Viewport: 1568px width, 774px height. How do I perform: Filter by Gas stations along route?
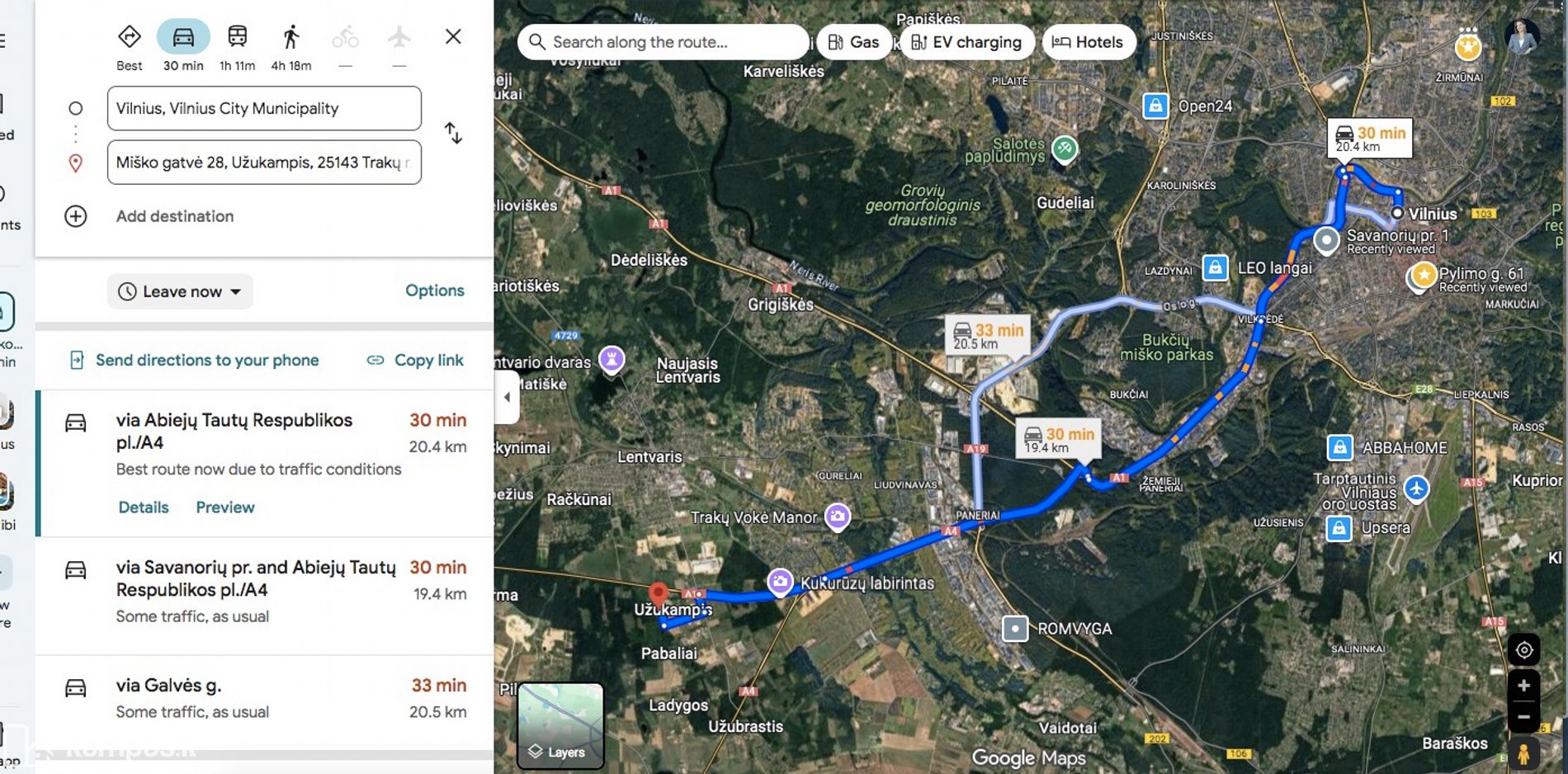[854, 42]
